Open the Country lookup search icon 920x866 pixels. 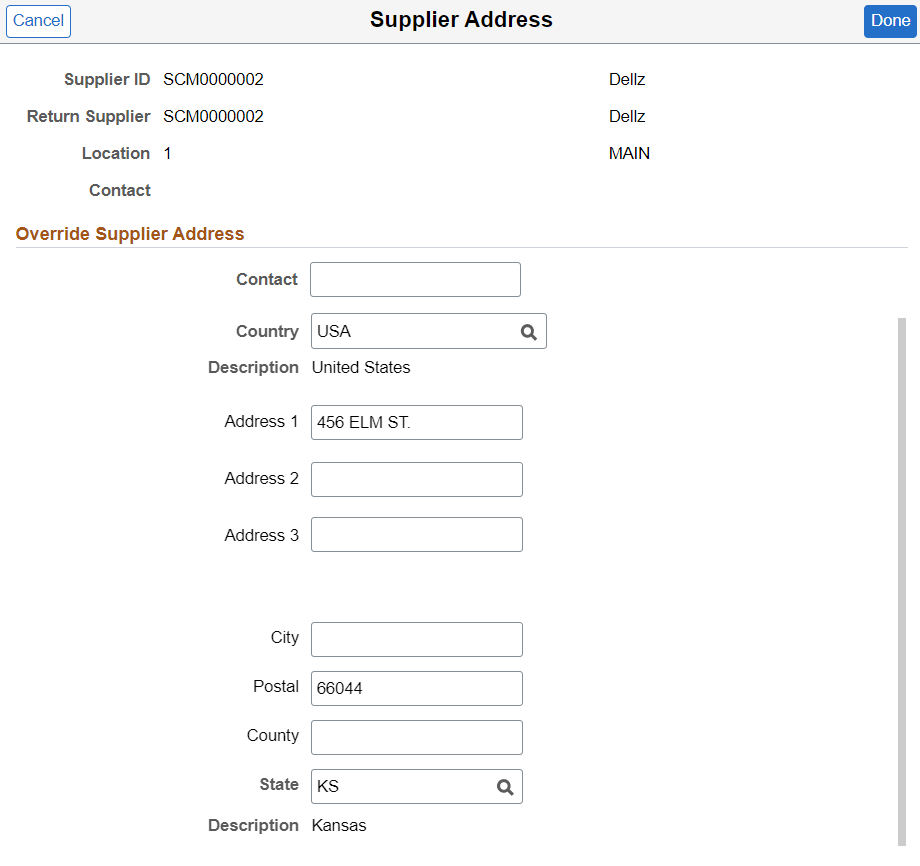pyautogui.click(x=529, y=331)
